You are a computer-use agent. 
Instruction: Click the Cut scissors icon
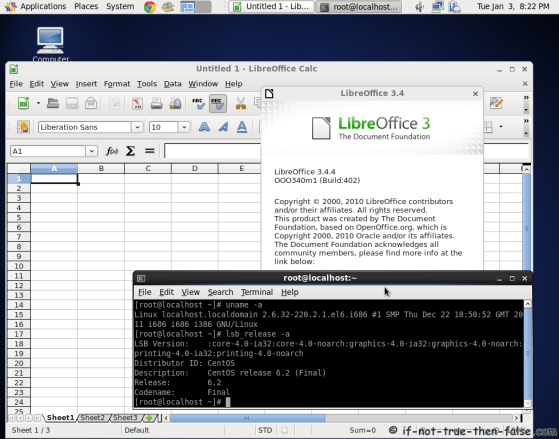(241, 103)
